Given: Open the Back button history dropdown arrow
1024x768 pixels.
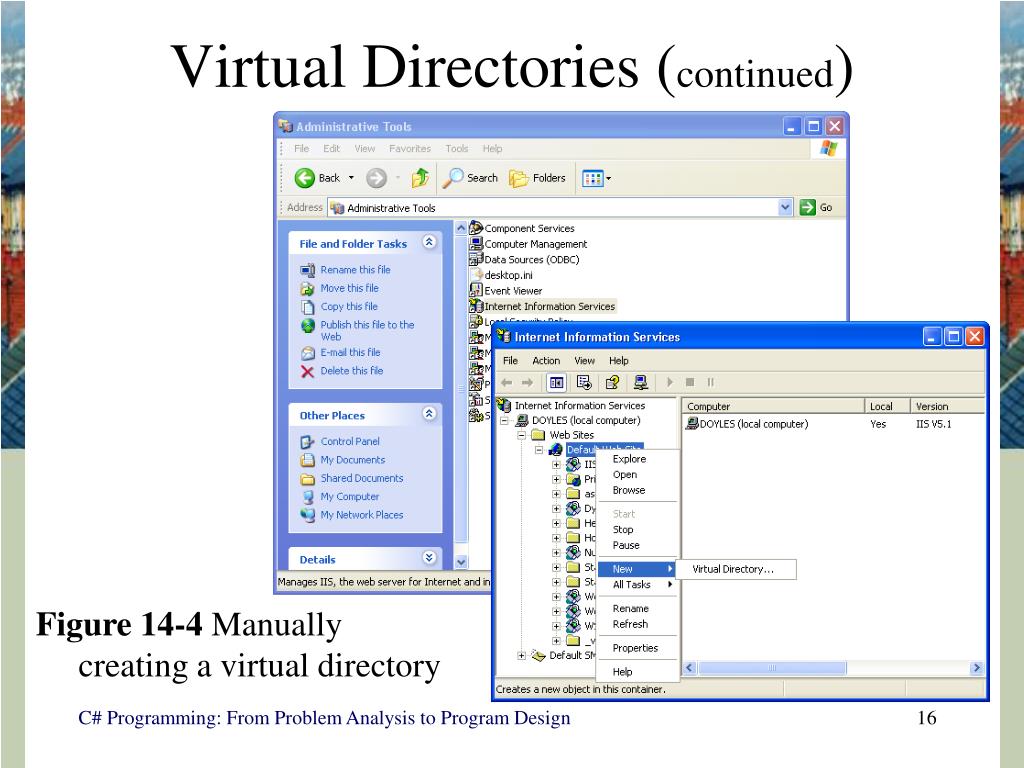Looking at the screenshot, I should click(351, 178).
